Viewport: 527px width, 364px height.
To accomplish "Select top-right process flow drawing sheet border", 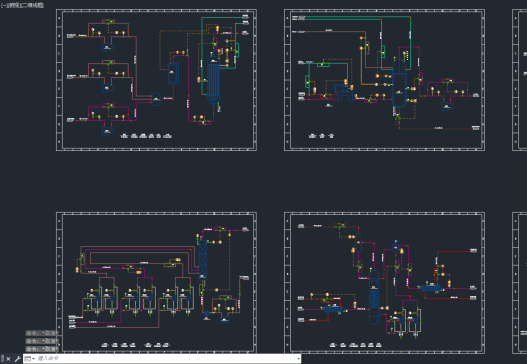I will coord(384,10).
